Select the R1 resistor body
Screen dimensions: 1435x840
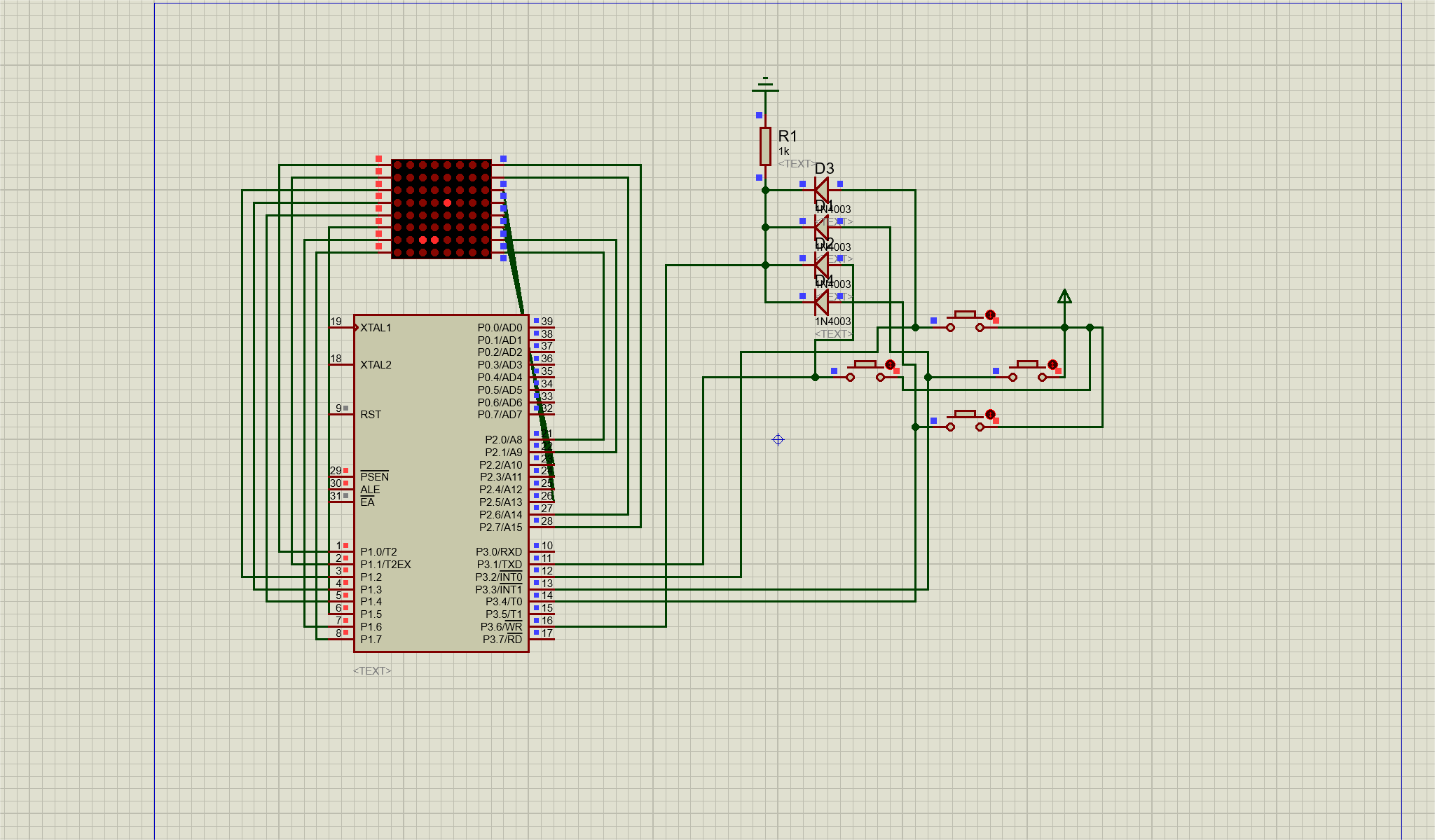pos(765,146)
